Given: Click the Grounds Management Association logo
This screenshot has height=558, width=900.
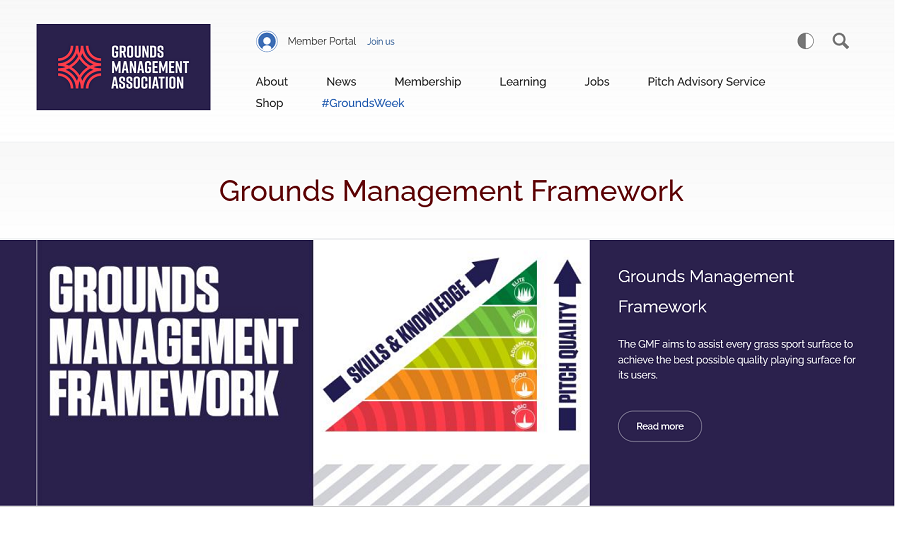Looking at the screenshot, I should pos(123,67).
